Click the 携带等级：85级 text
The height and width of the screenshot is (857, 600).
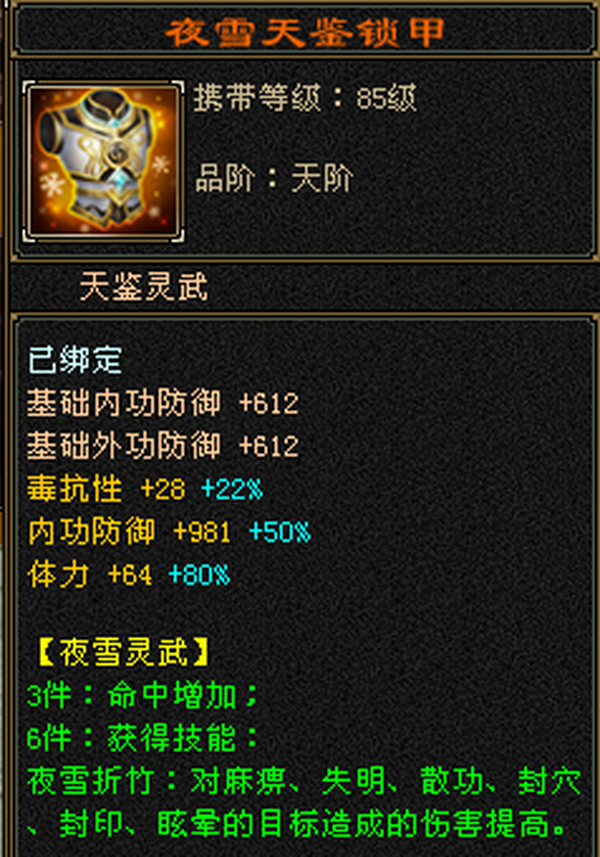tap(305, 98)
